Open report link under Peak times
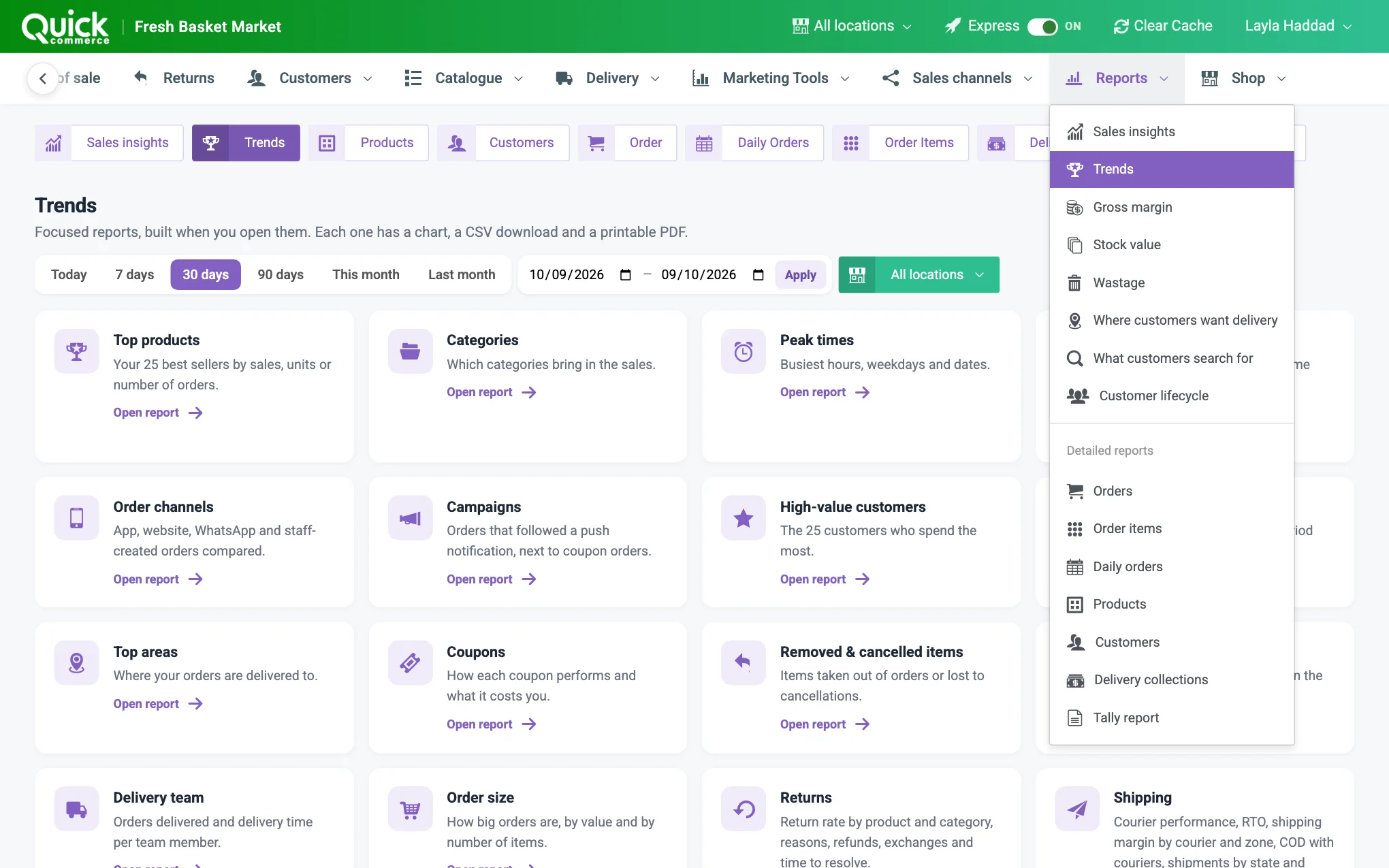Image resolution: width=1389 pixels, height=868 pixels. point(825,392)
